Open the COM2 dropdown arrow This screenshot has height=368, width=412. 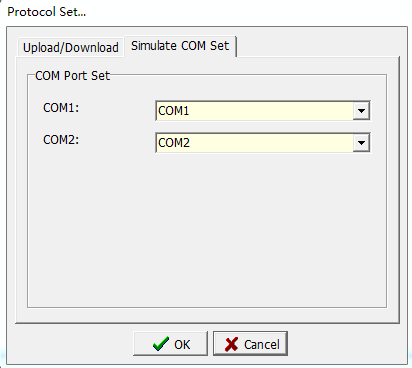click(361, 143)
